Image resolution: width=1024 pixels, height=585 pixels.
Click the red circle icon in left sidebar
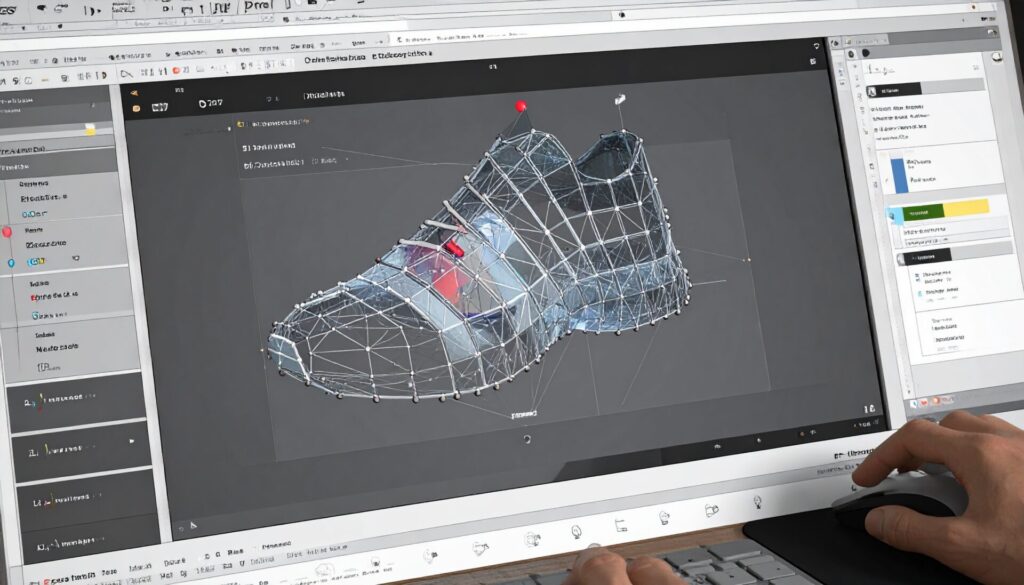point(8,231)
